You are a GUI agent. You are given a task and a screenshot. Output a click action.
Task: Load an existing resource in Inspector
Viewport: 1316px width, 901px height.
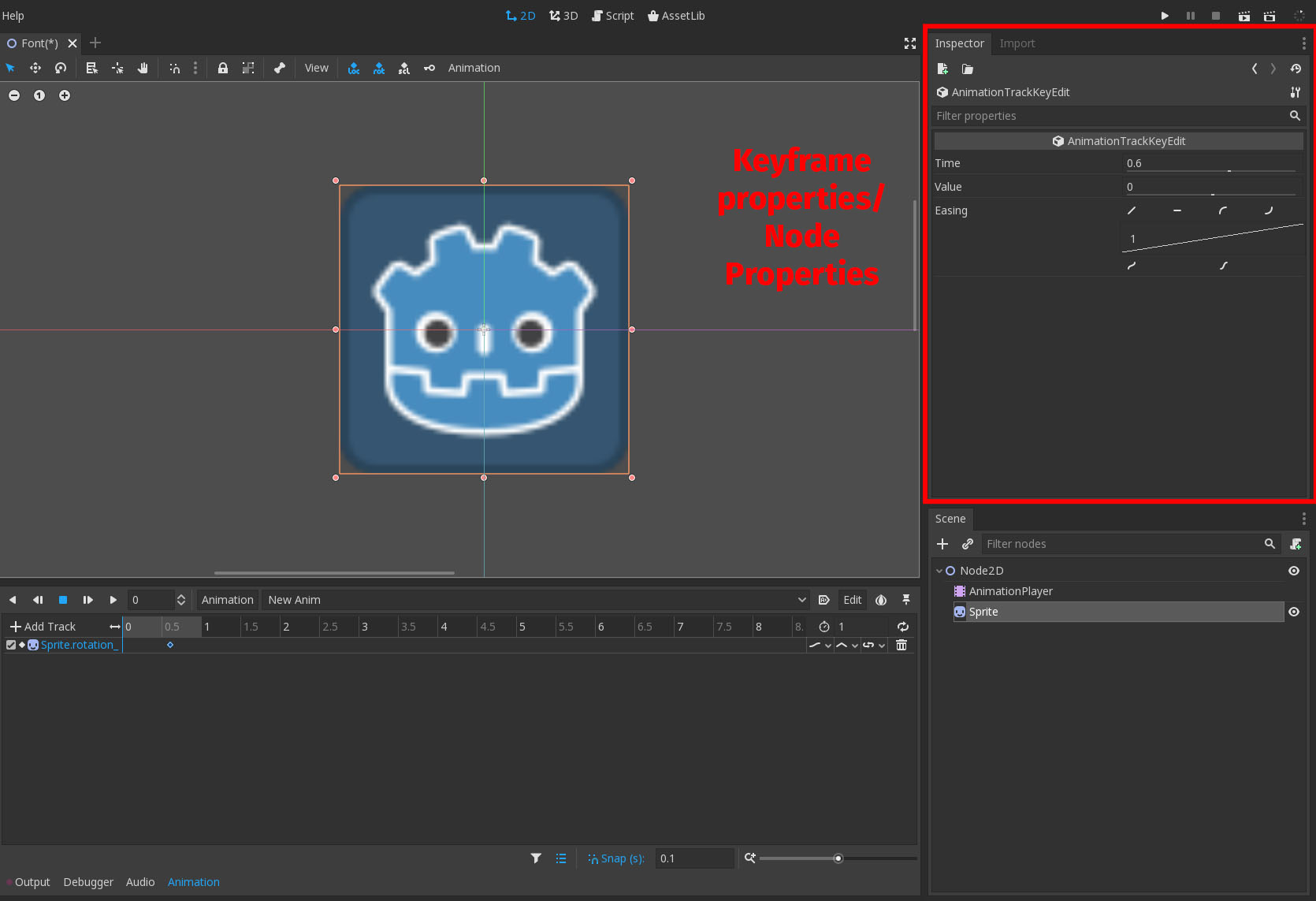[x=968, y=69]
